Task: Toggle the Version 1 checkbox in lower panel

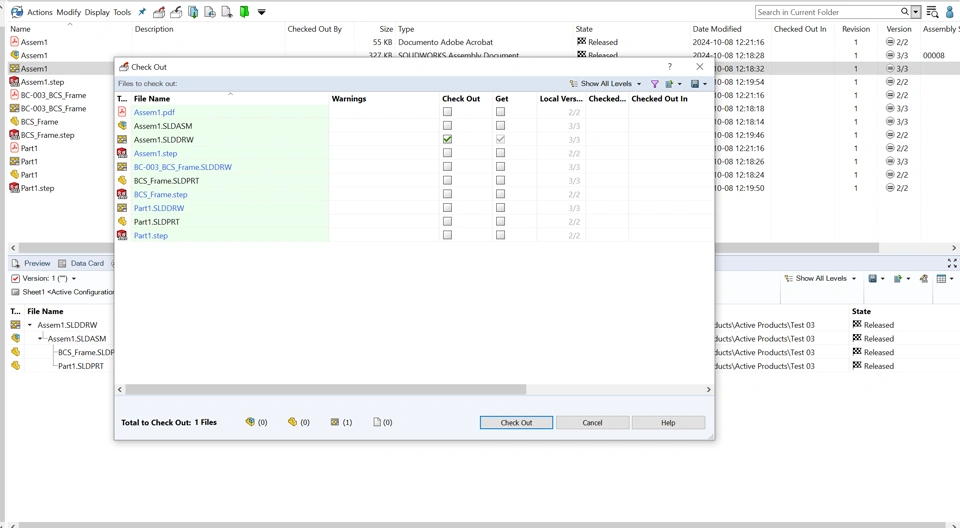Action: pyautogui.click(x=16, y=279)
